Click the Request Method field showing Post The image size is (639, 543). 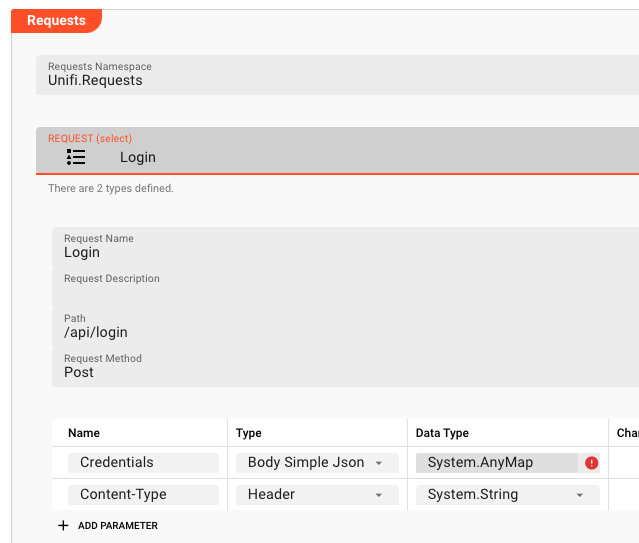[345, 367]
